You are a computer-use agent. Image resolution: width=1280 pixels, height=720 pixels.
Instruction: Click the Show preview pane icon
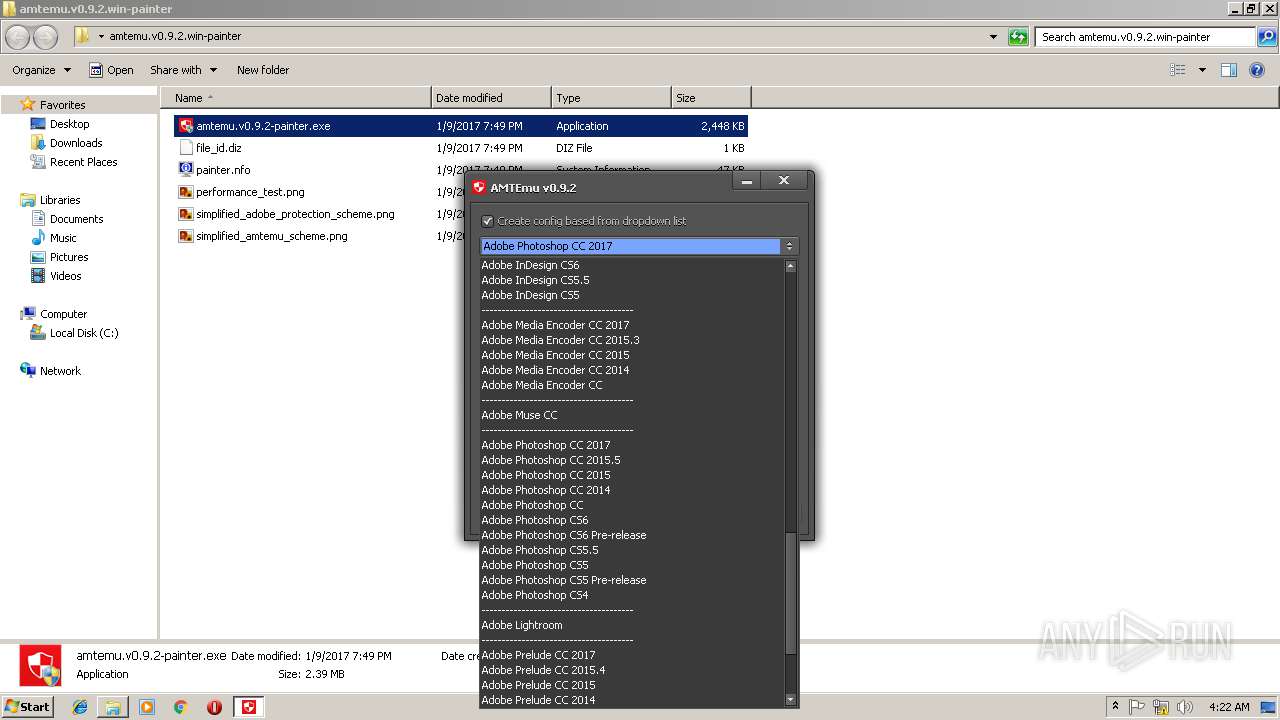pos(1229,70)
